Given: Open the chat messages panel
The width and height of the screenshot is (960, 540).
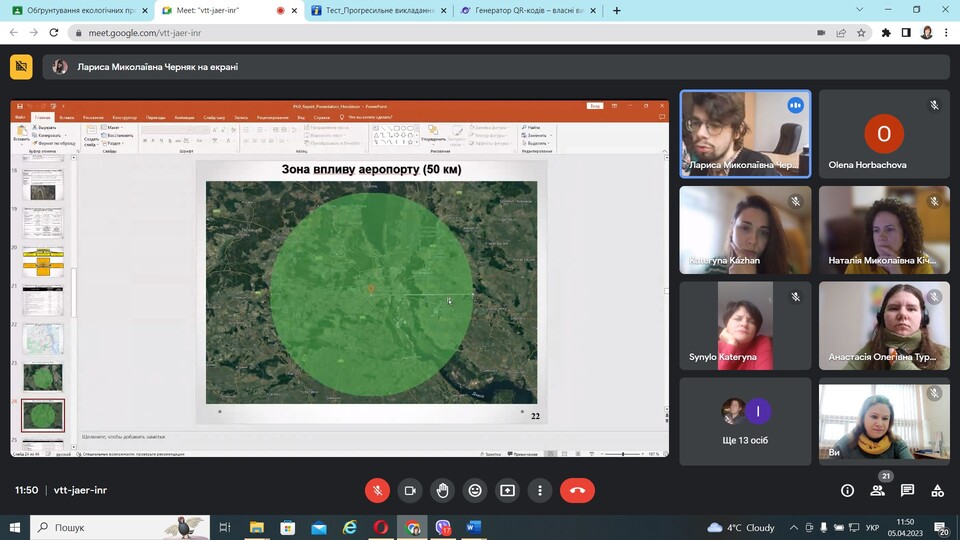Looking at the screenshot, I should coord(907,490).
